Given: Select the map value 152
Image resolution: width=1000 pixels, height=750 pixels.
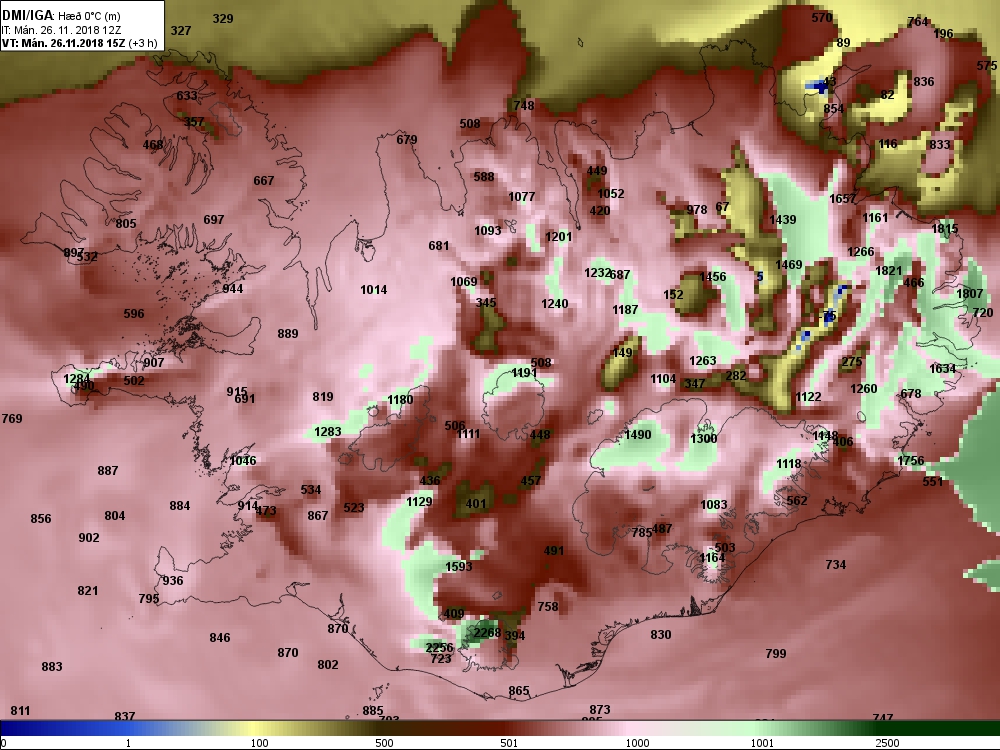Looking at the screenshot, I should pos(673,294).
